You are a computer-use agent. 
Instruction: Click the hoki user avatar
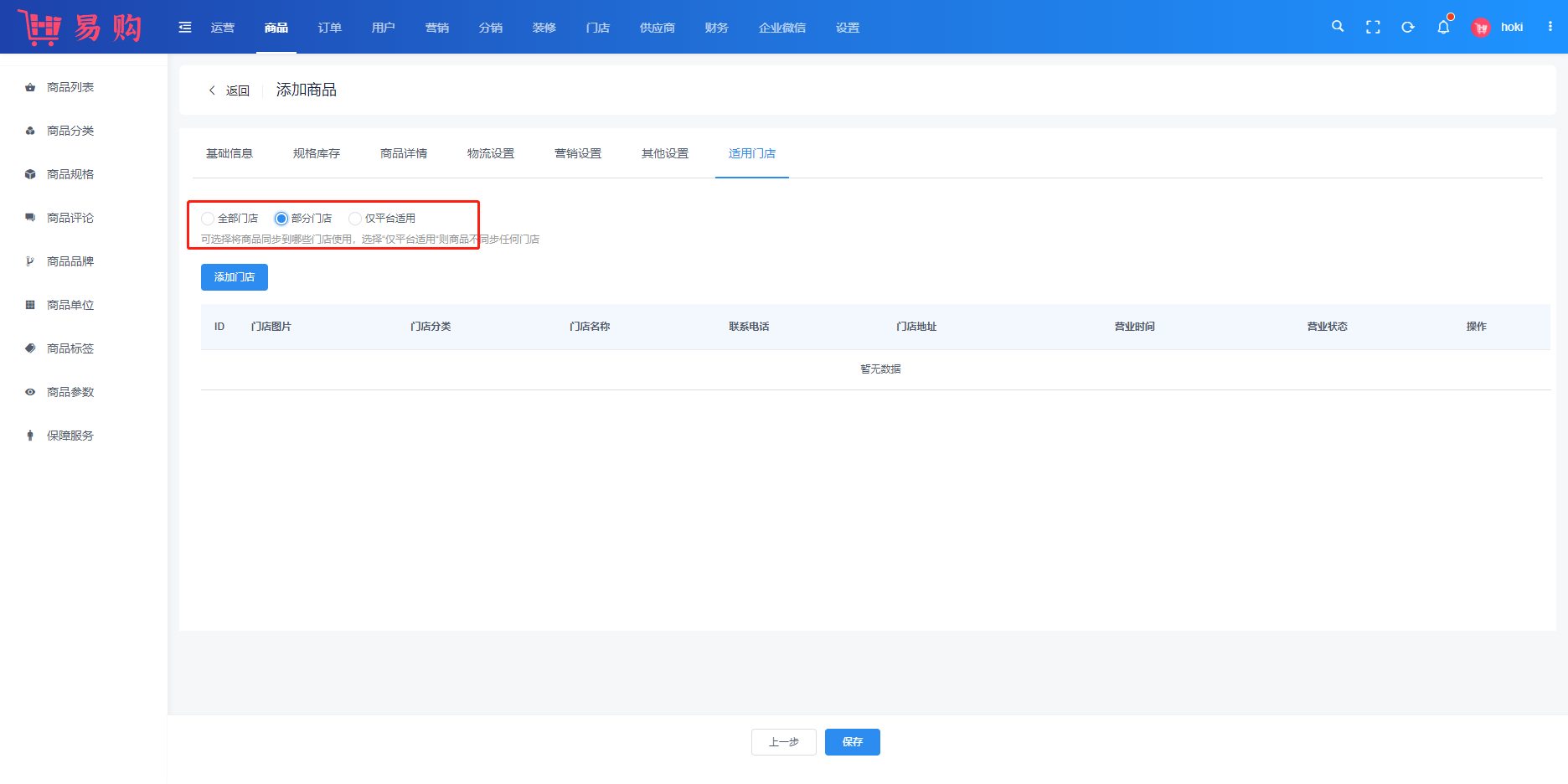1481,28
